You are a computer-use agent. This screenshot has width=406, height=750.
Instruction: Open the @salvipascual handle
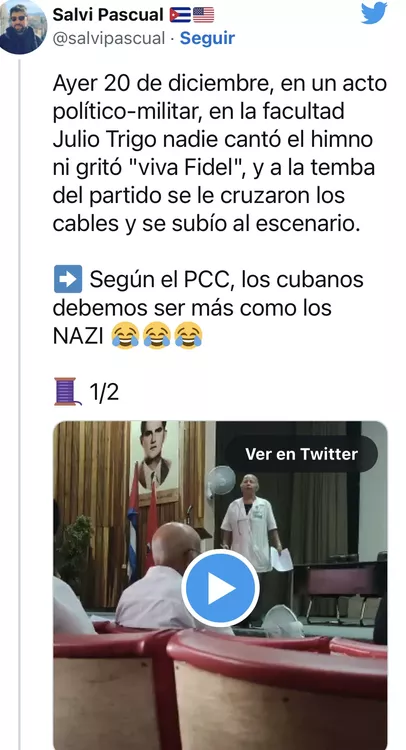click(x=109, y=38)
